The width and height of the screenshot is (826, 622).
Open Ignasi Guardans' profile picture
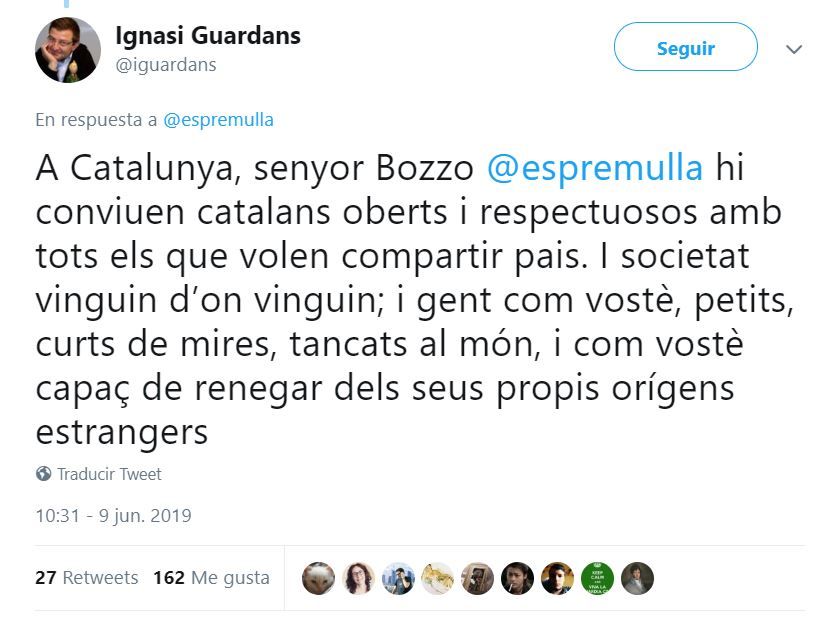pos(67,49)
